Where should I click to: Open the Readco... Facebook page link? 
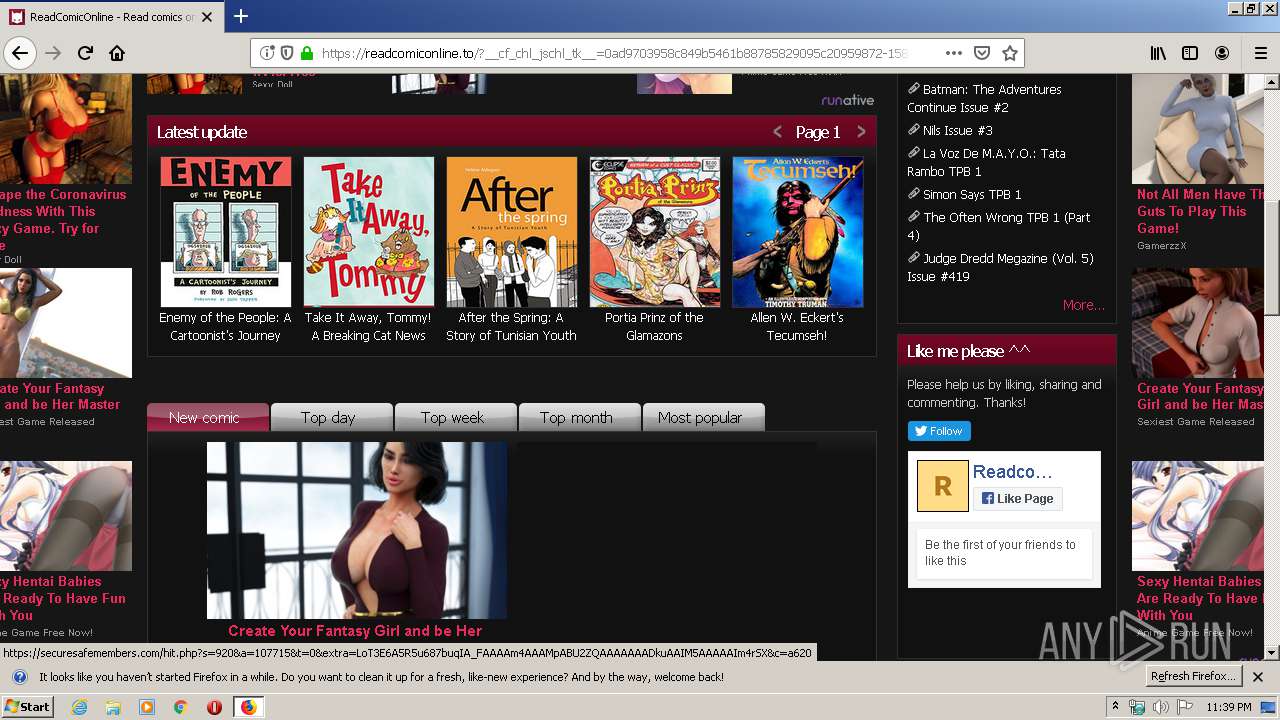1013,471
